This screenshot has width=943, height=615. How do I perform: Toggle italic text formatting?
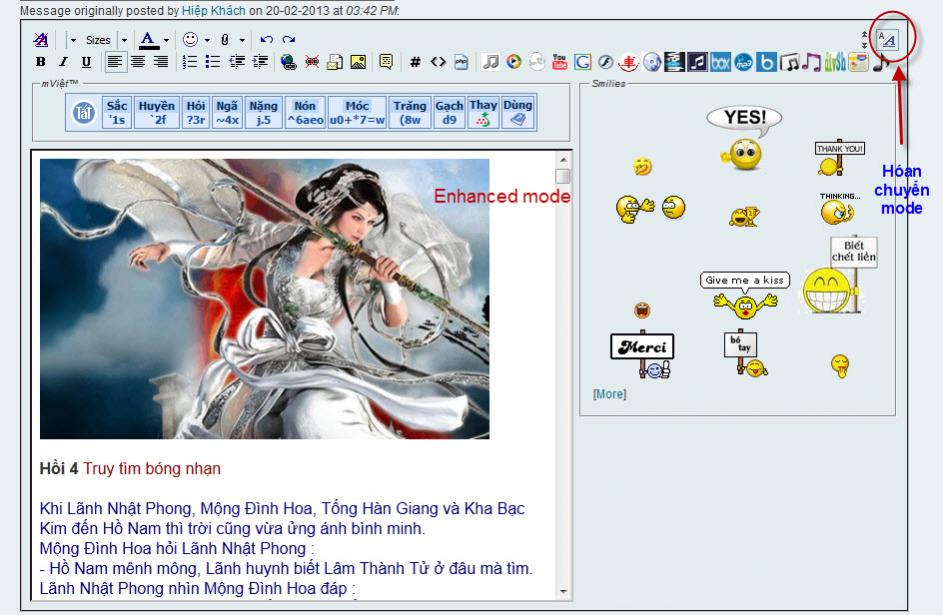click(x=63, y=62)
